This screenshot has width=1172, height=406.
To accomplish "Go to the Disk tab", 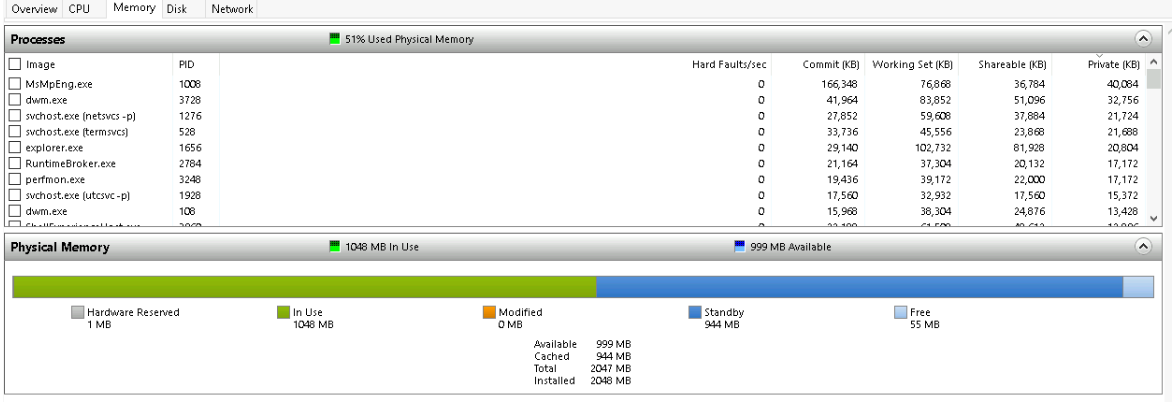I will [x=177, y=9].
